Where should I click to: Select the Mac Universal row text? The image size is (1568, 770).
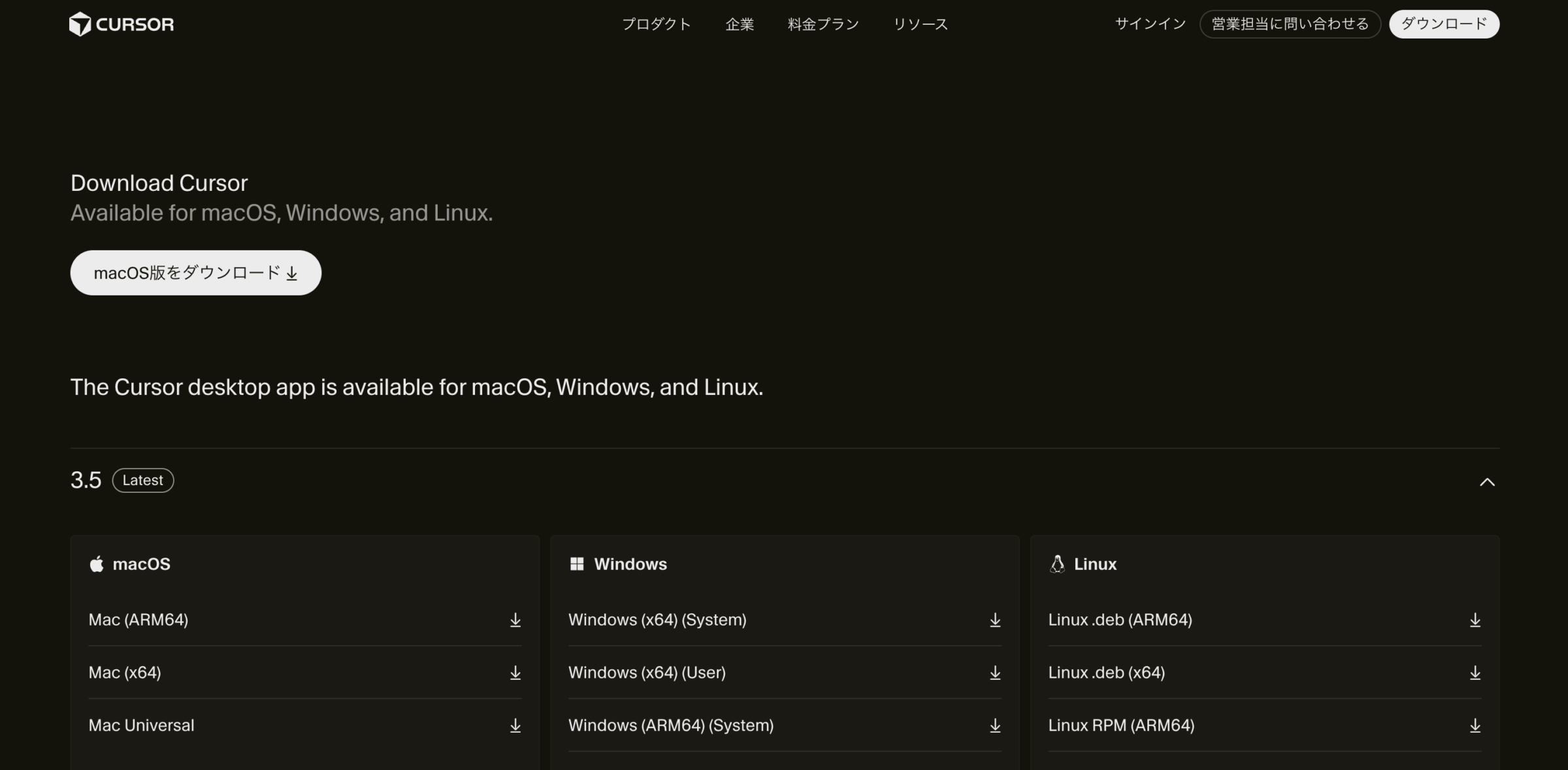point(141,726)
